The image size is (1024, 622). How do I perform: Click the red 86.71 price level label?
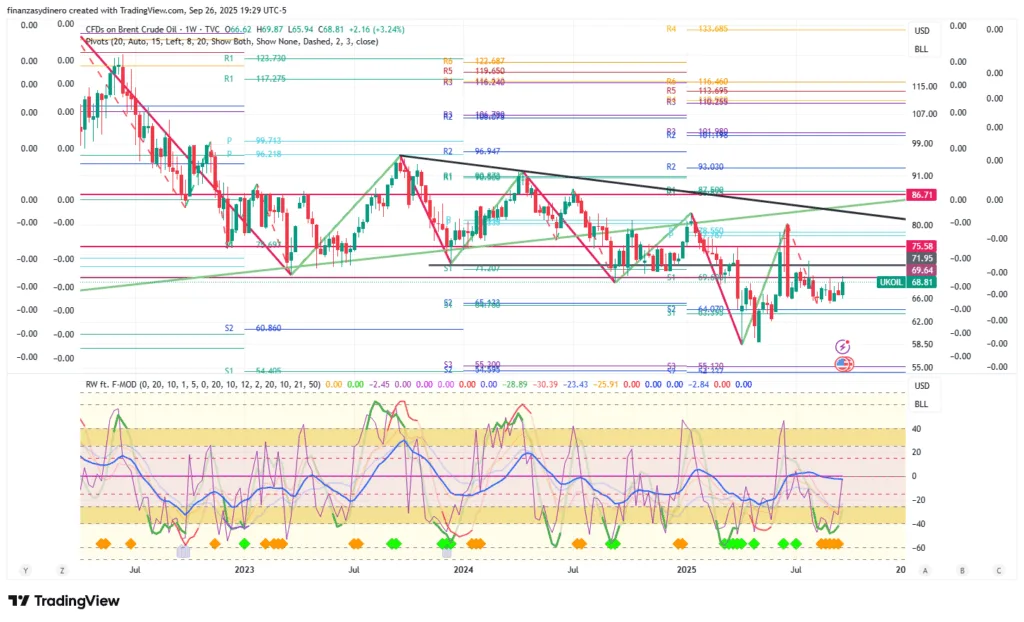click(920, 194)
